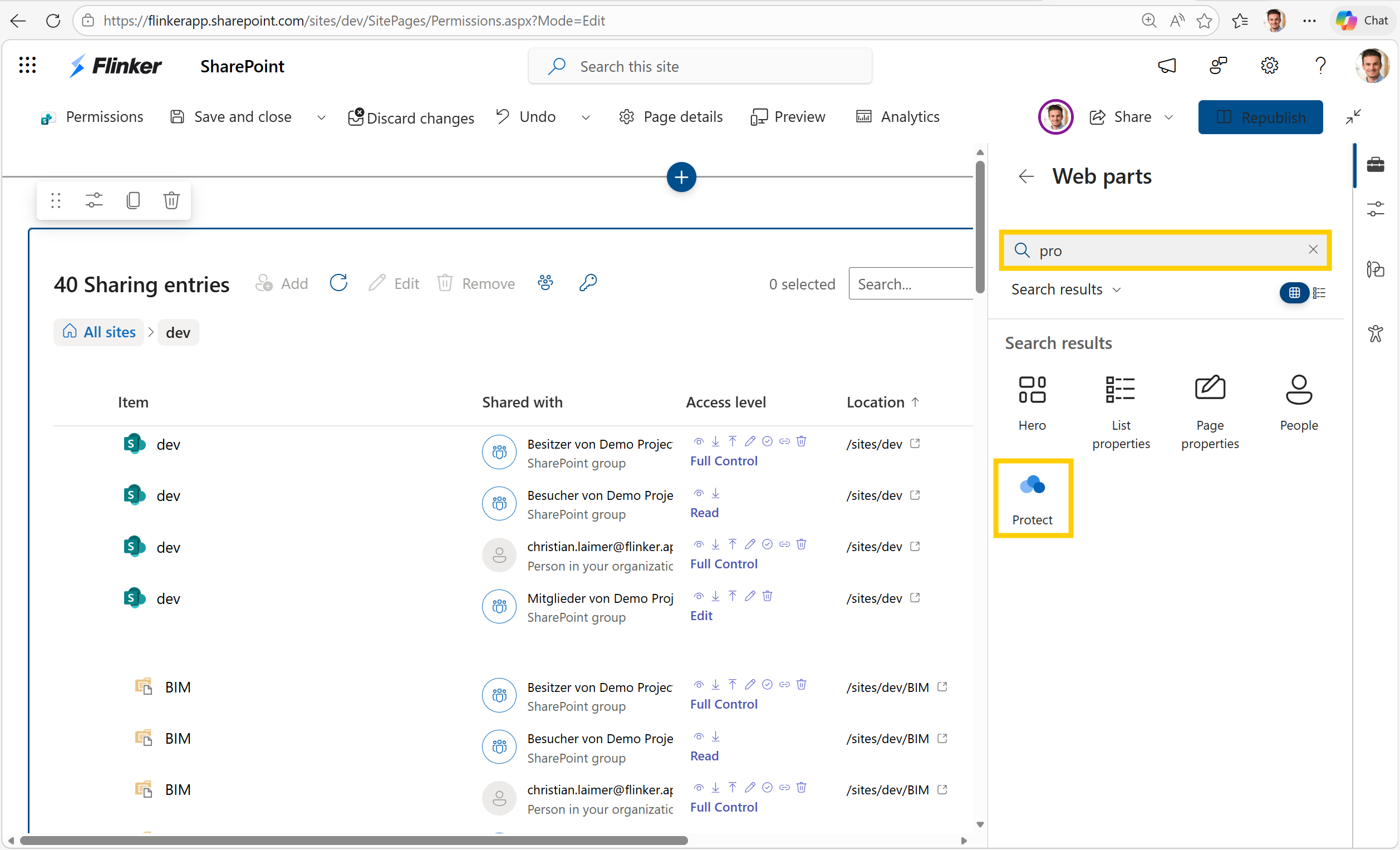Clear the pro search query

tap(1313, 249)
